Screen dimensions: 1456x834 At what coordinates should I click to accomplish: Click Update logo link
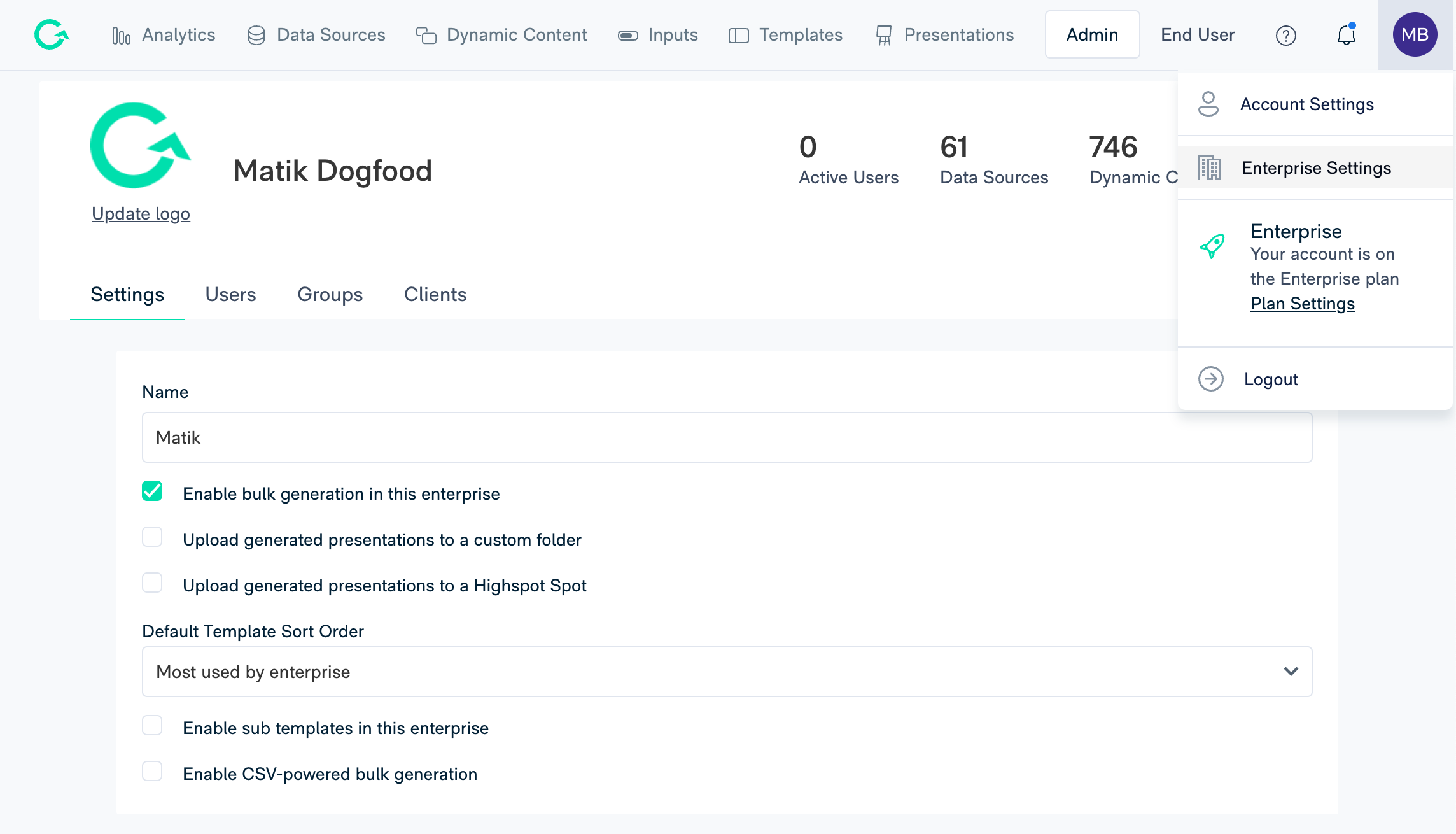[140, 213]
